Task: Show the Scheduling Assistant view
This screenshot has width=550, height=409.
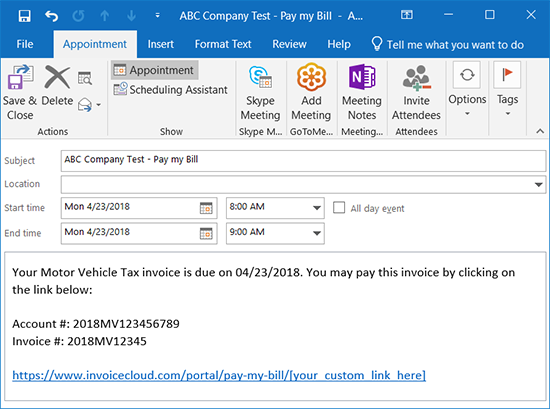Action: (170, 89)
